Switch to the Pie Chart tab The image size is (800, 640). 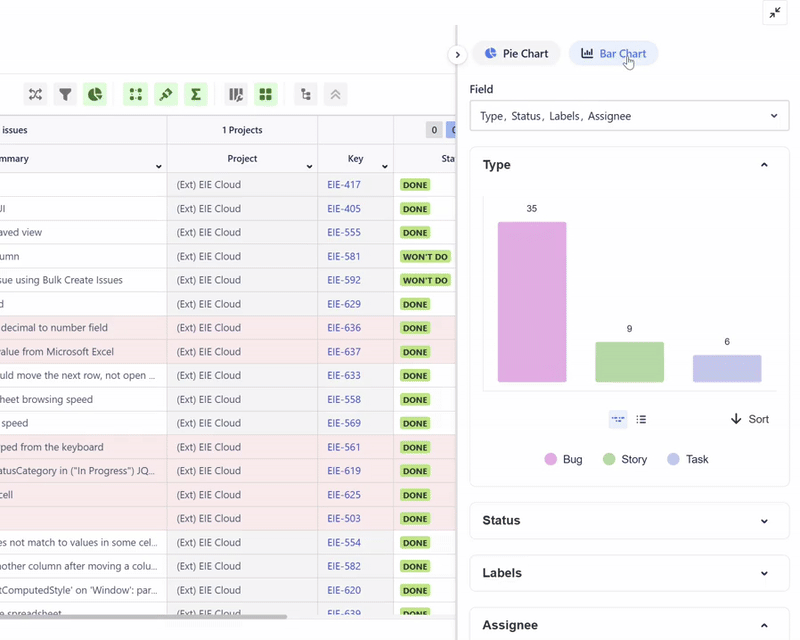[516, 54]
